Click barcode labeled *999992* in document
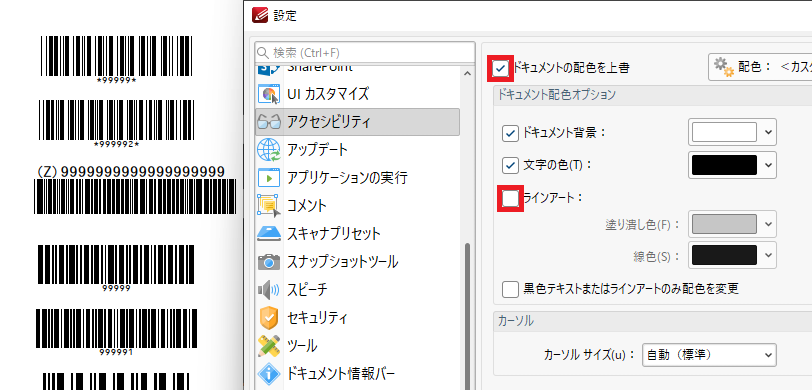The height and width of the screenshot is (390, 812). coord(117,120)
